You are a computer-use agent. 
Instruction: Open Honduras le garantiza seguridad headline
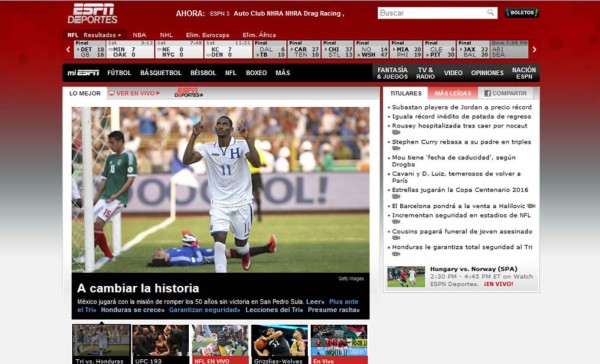[462, 247]
